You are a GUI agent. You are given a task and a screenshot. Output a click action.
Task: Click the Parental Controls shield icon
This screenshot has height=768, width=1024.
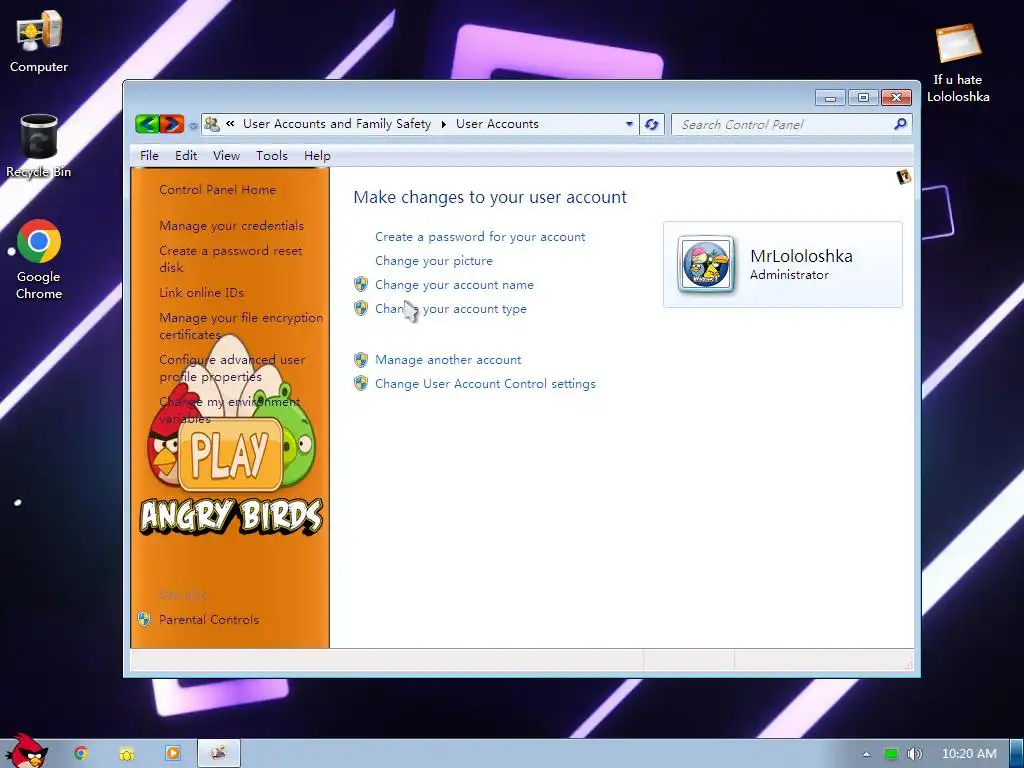[x=144, y=619]
